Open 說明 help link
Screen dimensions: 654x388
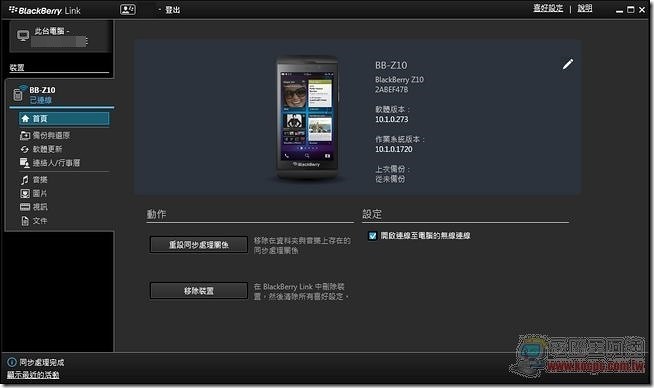point(585,8)
